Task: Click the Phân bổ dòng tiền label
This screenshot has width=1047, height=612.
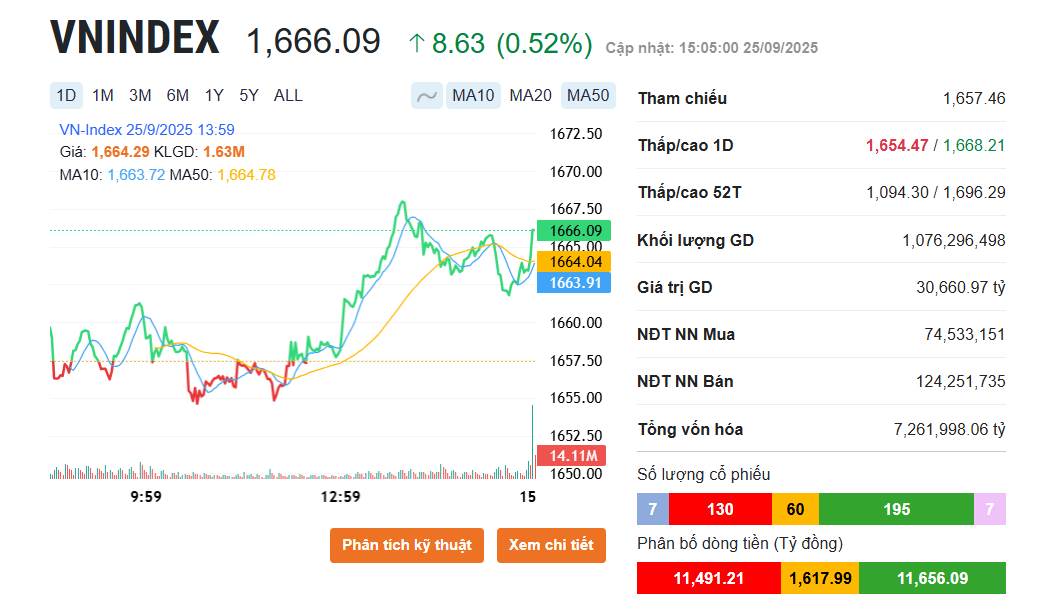Action: (x=740, y=543)
